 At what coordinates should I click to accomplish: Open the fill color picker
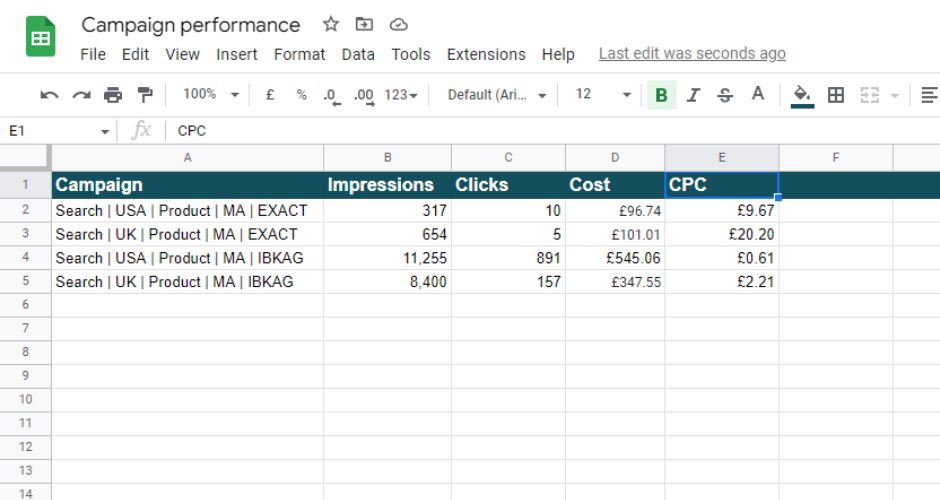coord(801,95)
